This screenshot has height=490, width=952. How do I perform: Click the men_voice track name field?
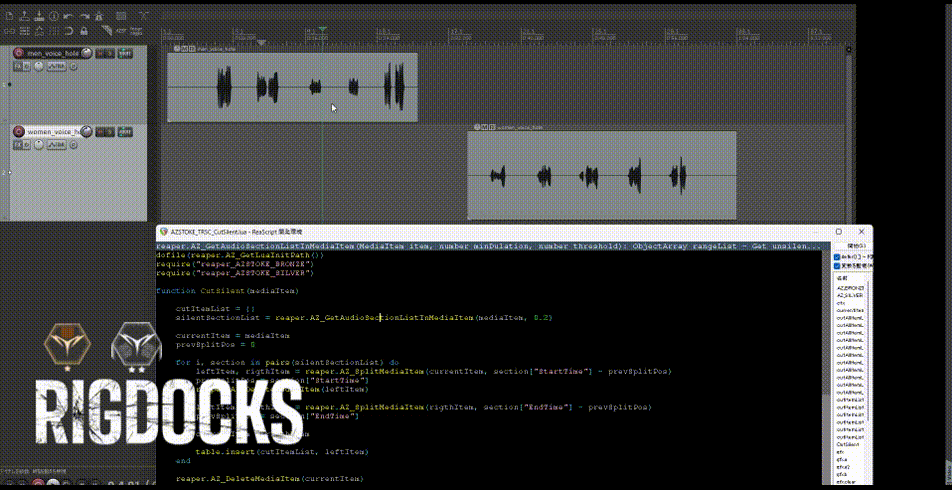coord(53,53)
